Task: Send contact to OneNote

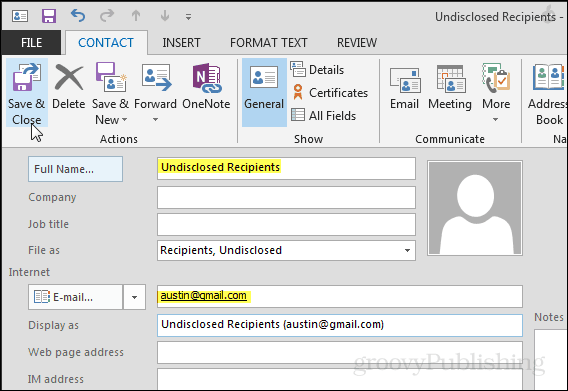Action: [206, 87]
